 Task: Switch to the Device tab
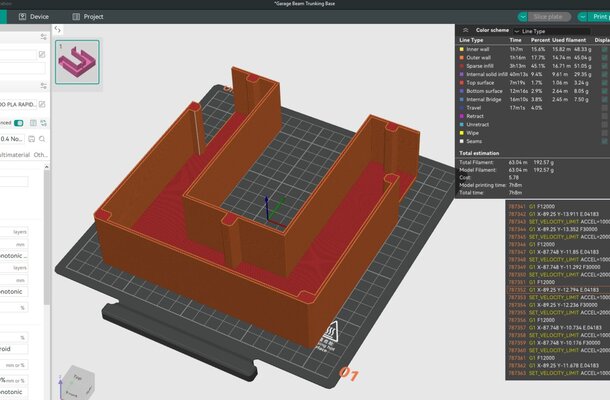click(34, 17)
